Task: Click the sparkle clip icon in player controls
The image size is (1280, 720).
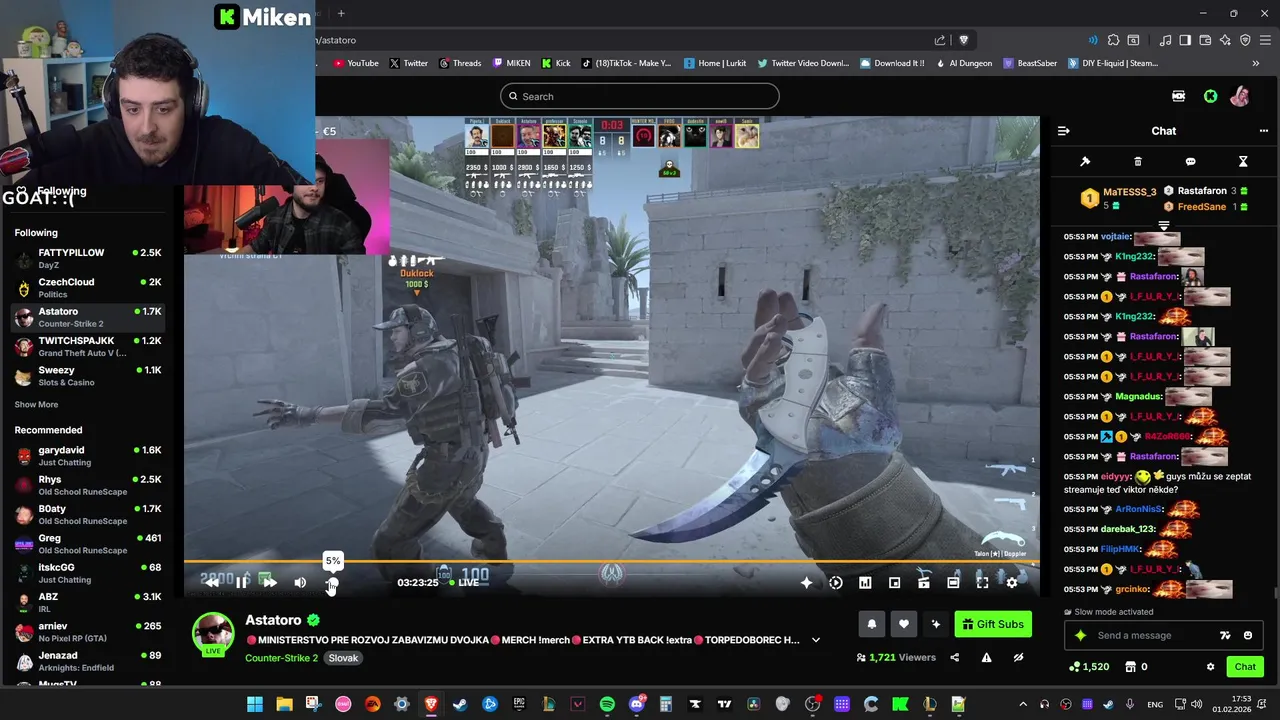Action: coord(806,582)
